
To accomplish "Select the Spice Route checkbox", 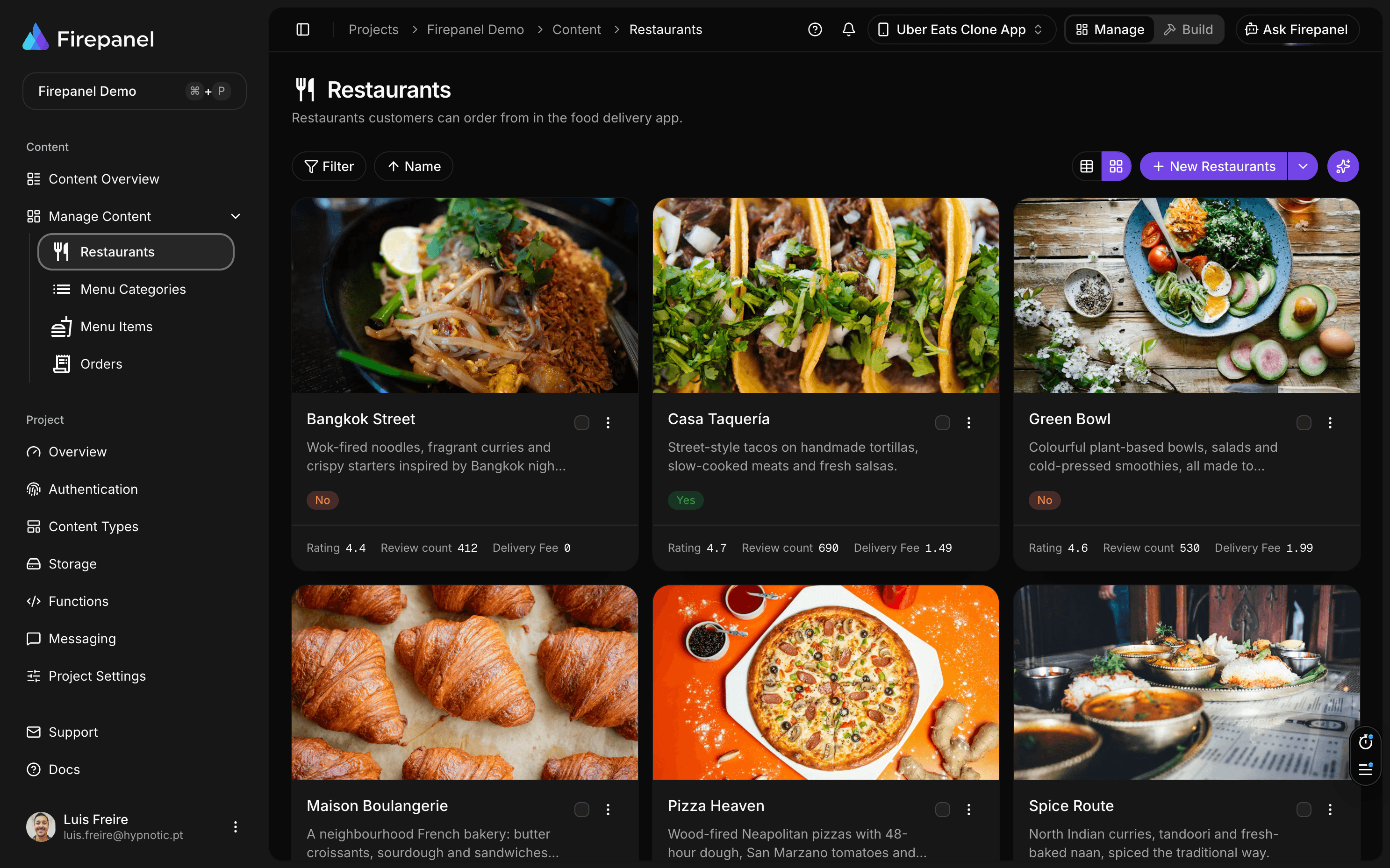I will pos(1304,810).
